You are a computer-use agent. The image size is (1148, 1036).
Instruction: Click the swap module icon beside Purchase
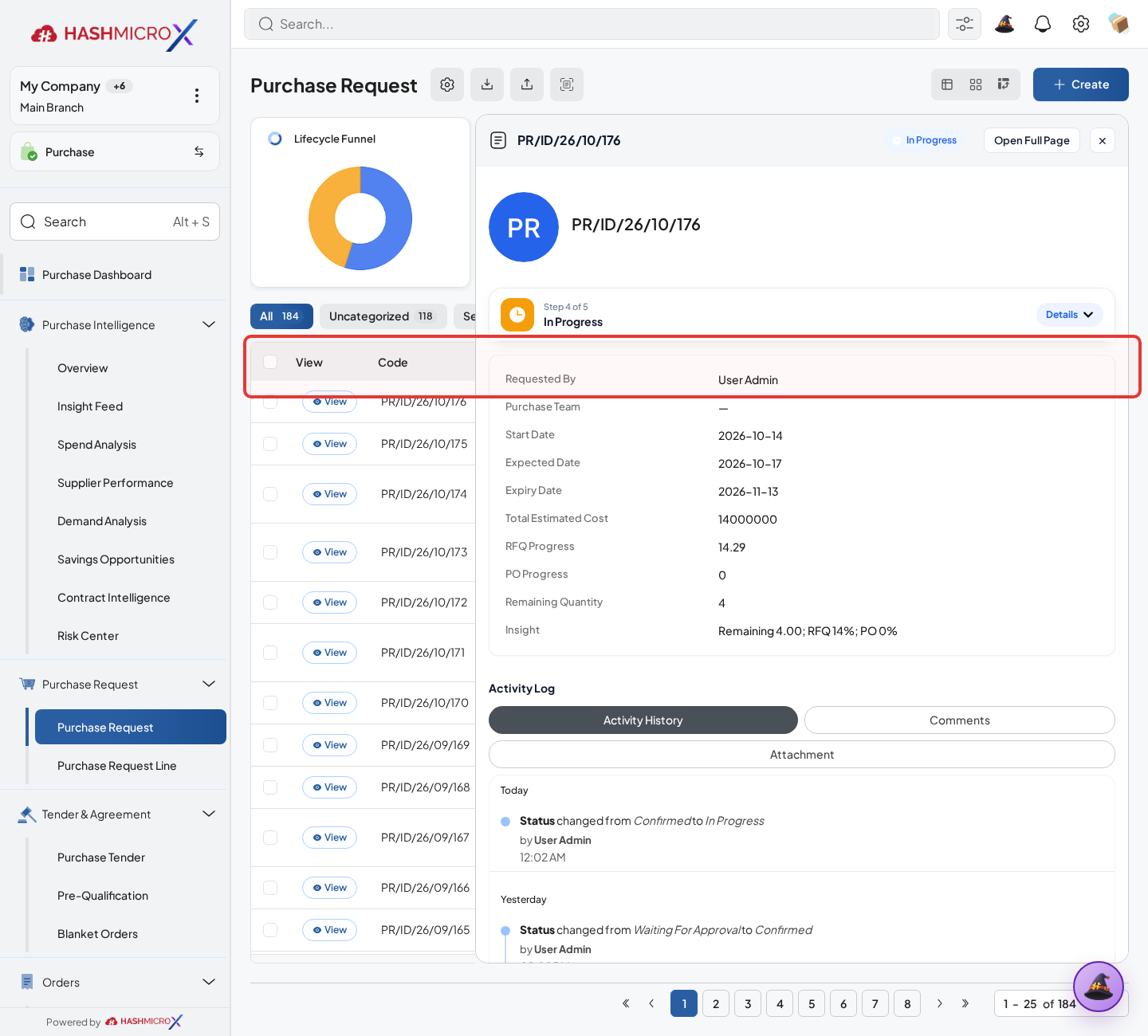point(199,151)
